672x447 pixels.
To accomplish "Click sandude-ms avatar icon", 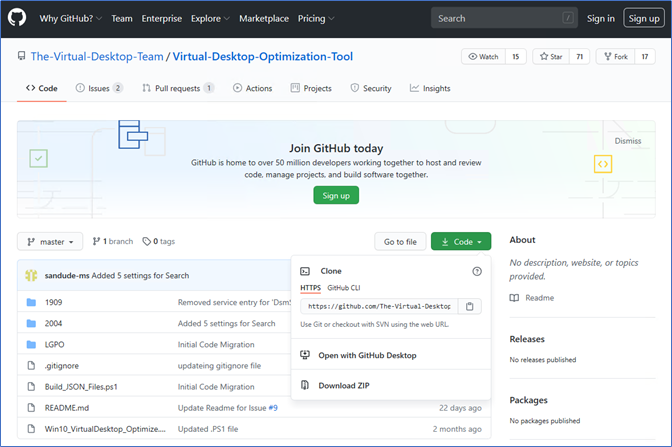I will coord(31,275).
